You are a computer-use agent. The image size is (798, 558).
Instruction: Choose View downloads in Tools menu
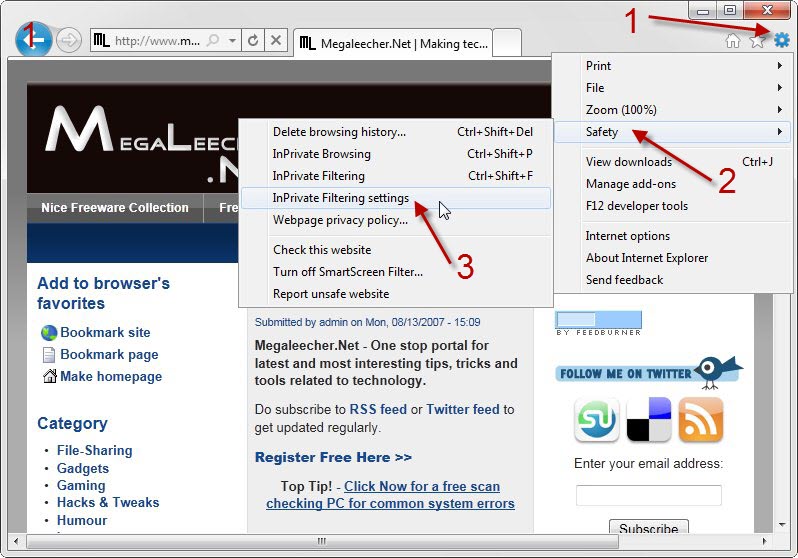(672, 162)
